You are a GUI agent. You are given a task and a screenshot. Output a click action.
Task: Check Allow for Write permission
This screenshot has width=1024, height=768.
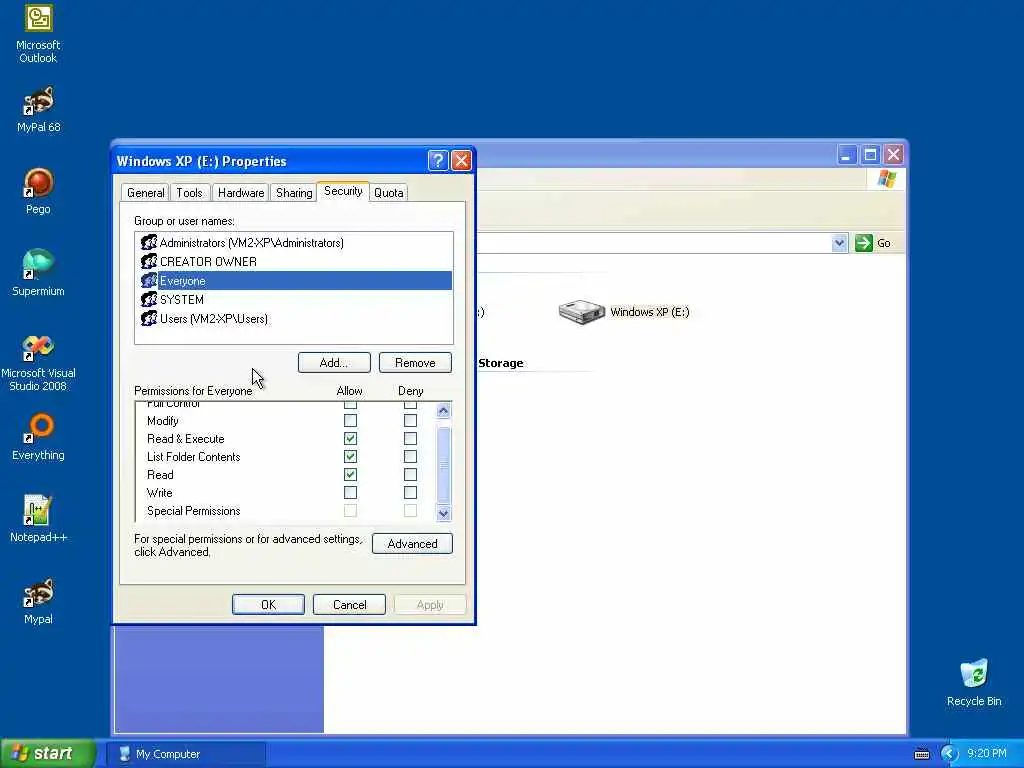[350, 492]
